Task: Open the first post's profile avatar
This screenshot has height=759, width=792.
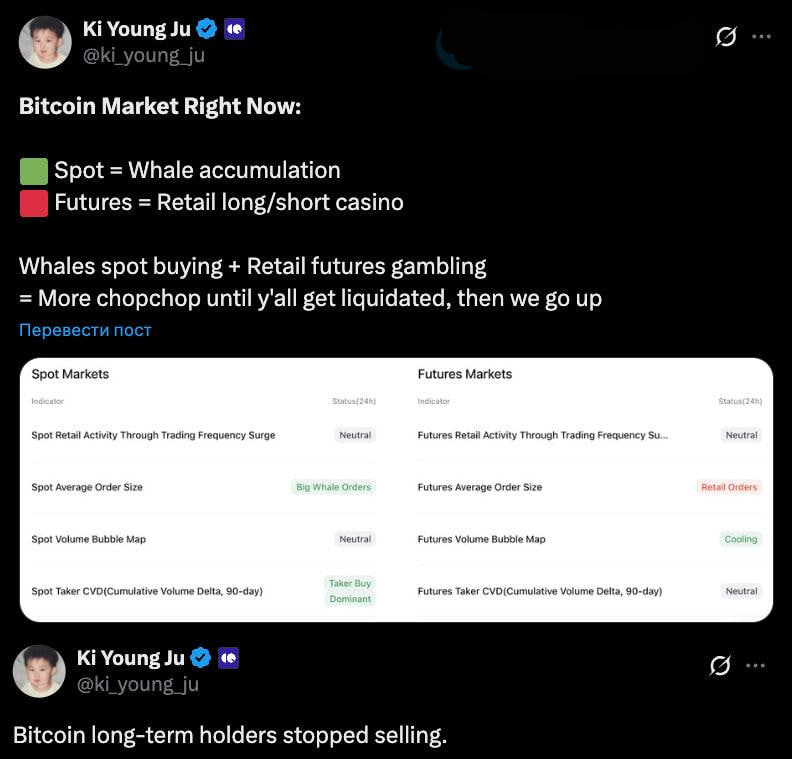Action: 45,42
